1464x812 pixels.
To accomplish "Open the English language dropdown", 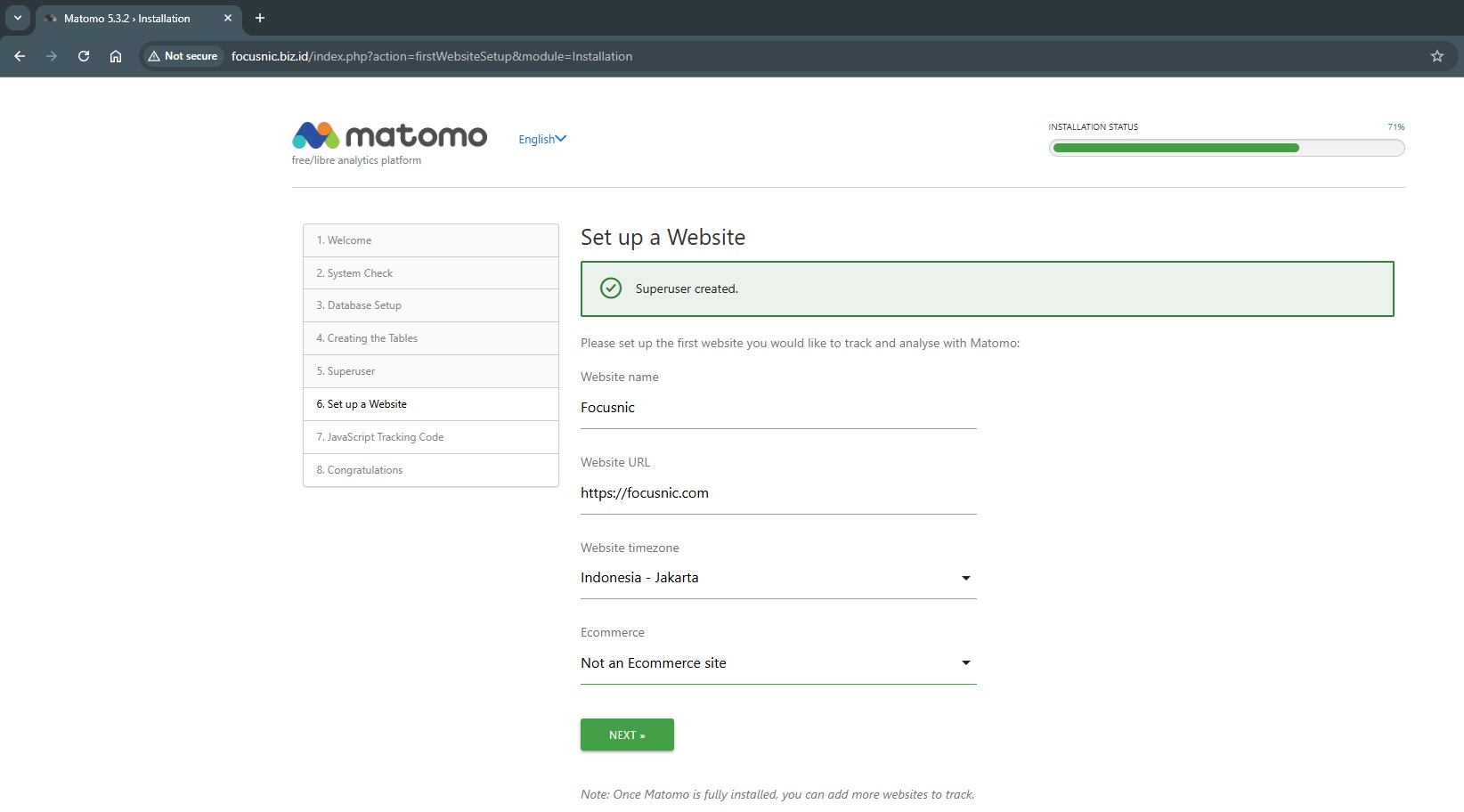I will point(541,139).
